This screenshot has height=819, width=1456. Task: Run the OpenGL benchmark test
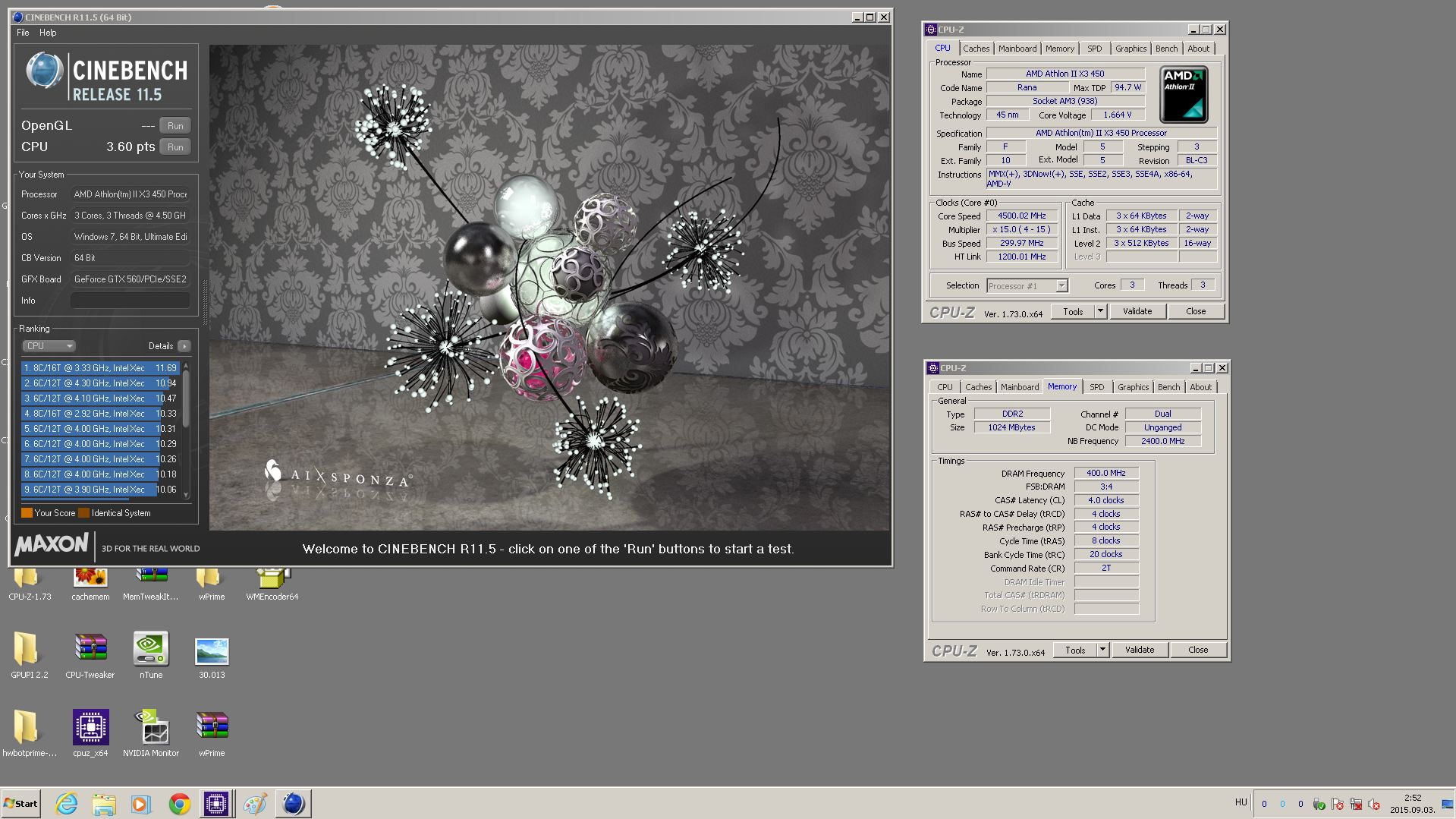click(x=175, y=126)
